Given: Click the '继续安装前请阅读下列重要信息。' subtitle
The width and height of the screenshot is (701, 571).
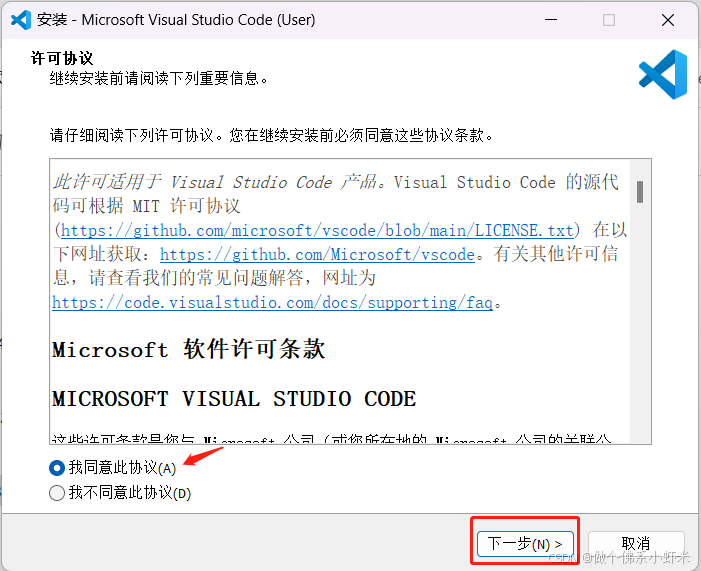Looking at the screenshot, I should pyautogui.click(x=159, y=79).
